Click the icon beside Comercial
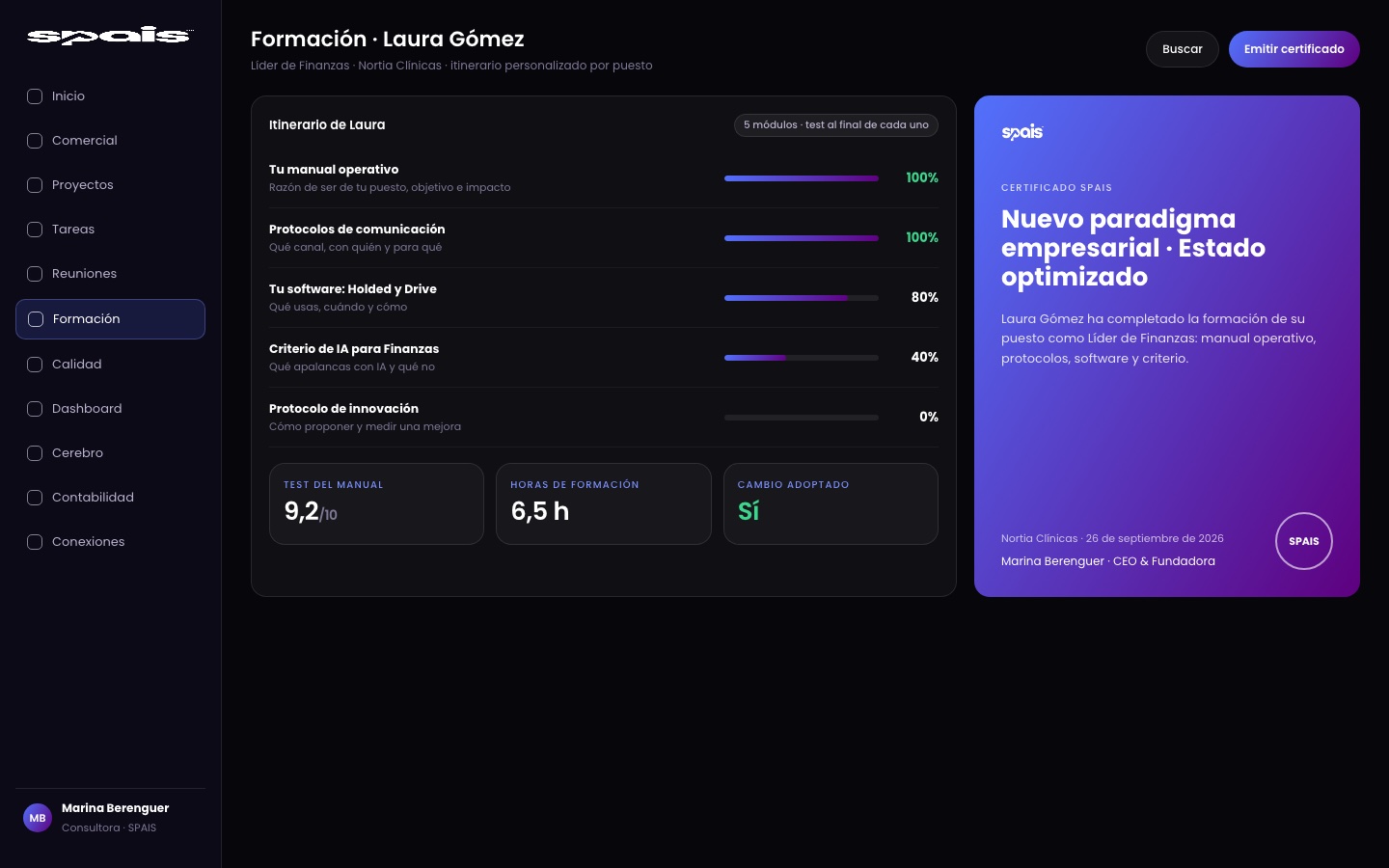The height and width of the screenshot is (868, 1389). [35, 141]
